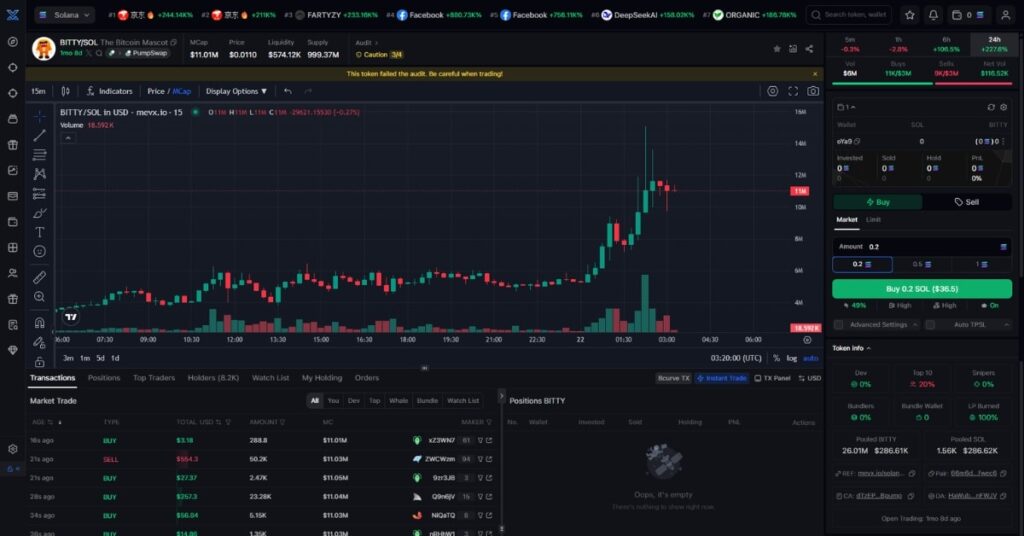Toggle Instant Trade mode

tap(722, 378)
